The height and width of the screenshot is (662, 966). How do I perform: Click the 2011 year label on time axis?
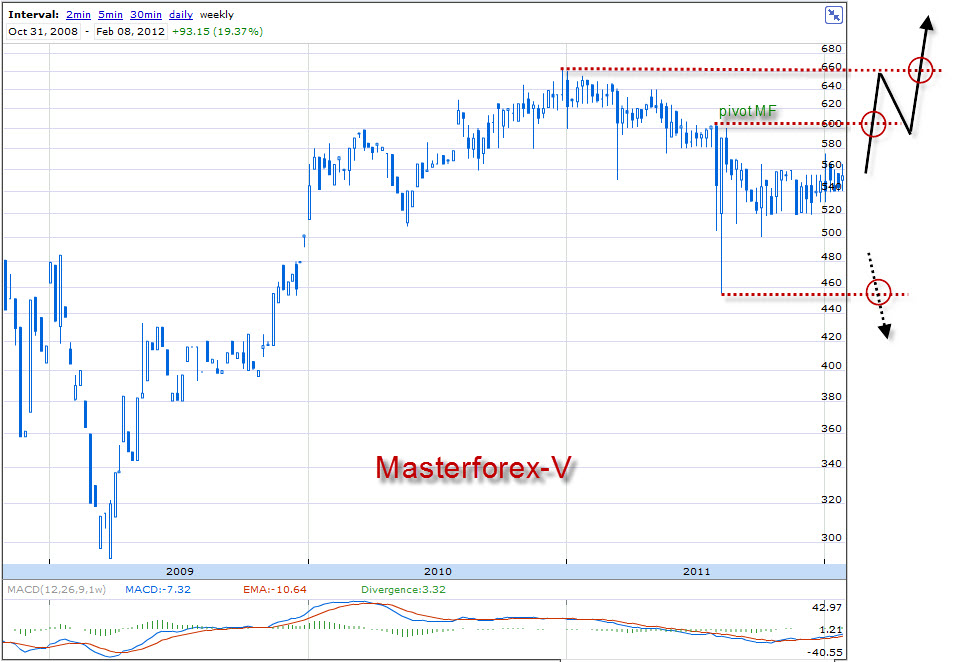tap(697, 571)
